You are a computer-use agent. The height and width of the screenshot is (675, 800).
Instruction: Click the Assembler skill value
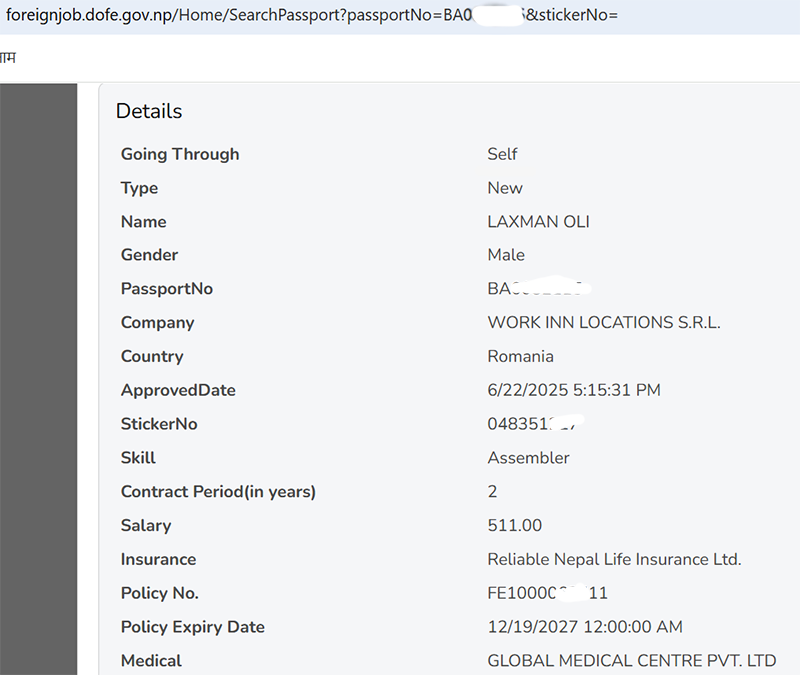528,458
